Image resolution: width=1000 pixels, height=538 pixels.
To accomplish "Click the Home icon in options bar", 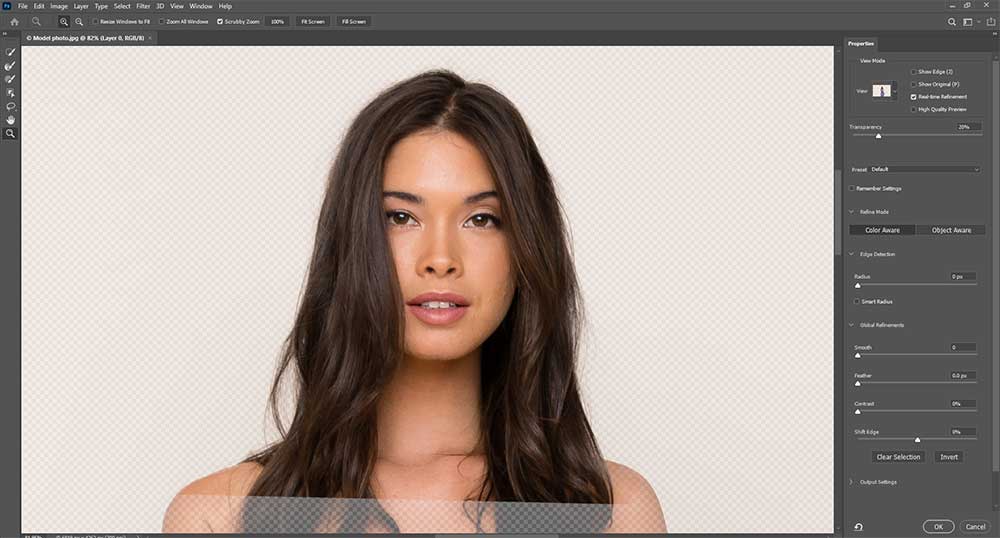I will tap(15, 22).
